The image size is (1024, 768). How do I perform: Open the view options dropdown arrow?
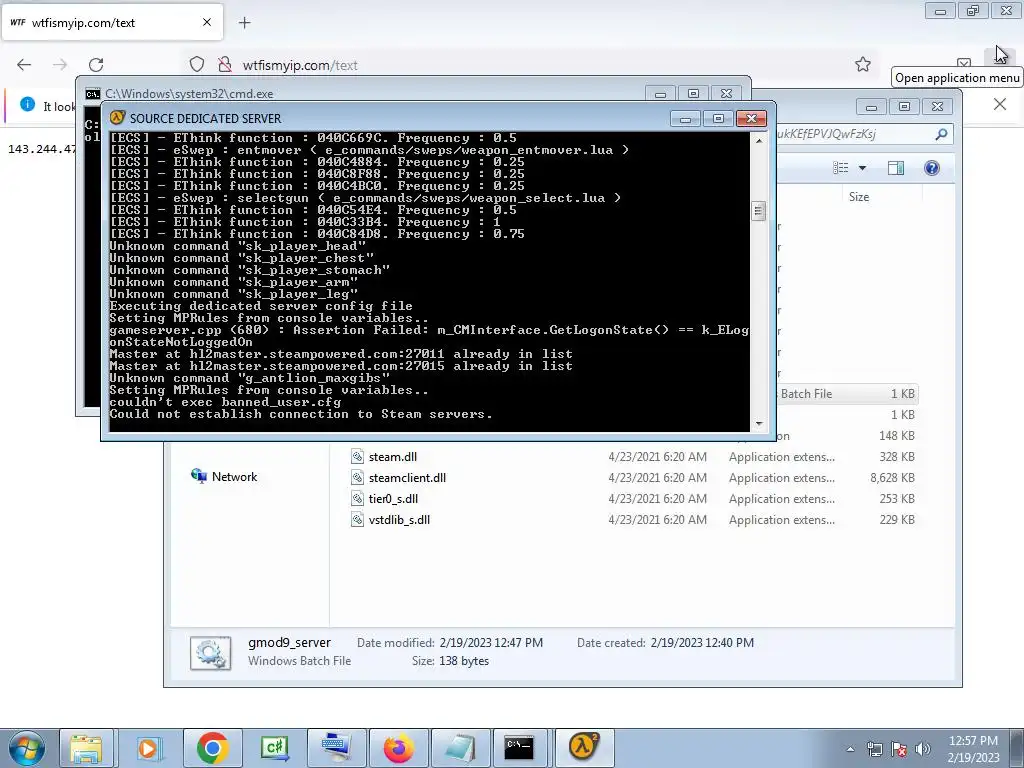pyautogui.click(x=862, y=168)
